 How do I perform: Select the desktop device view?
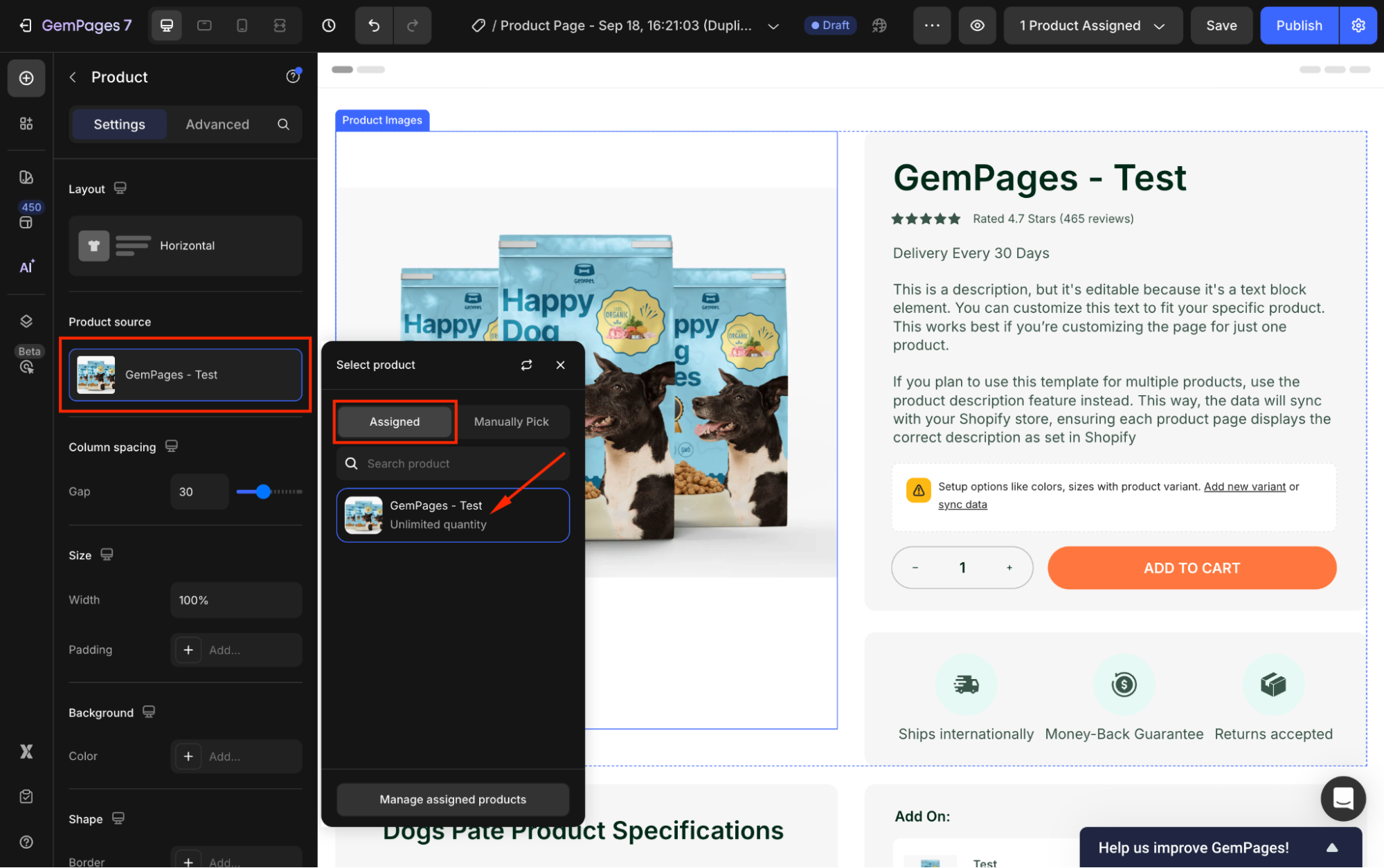pos(167,26)
